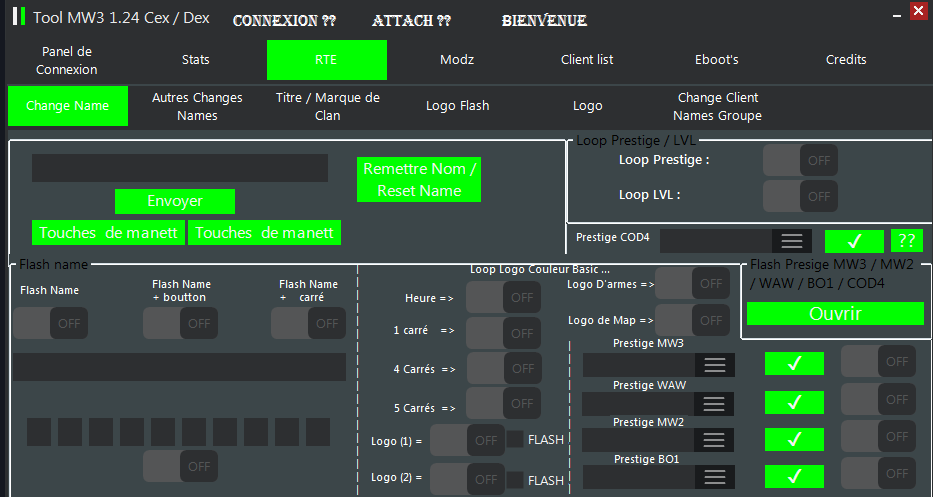This screenshot has width=933, height=497.
Task: Open the Prestige WAW dropdown list
Action: coord(713,404)
